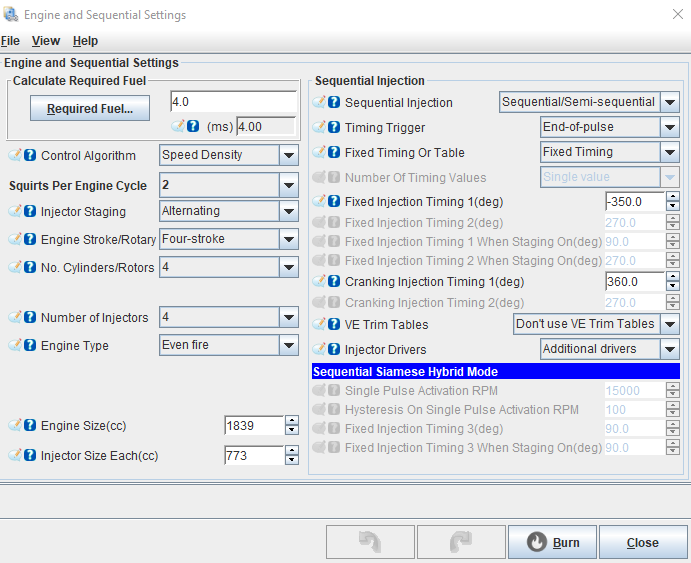Open Fixed Timing Or Table dropdown
The image size is (691, 563).
(610, 152)
